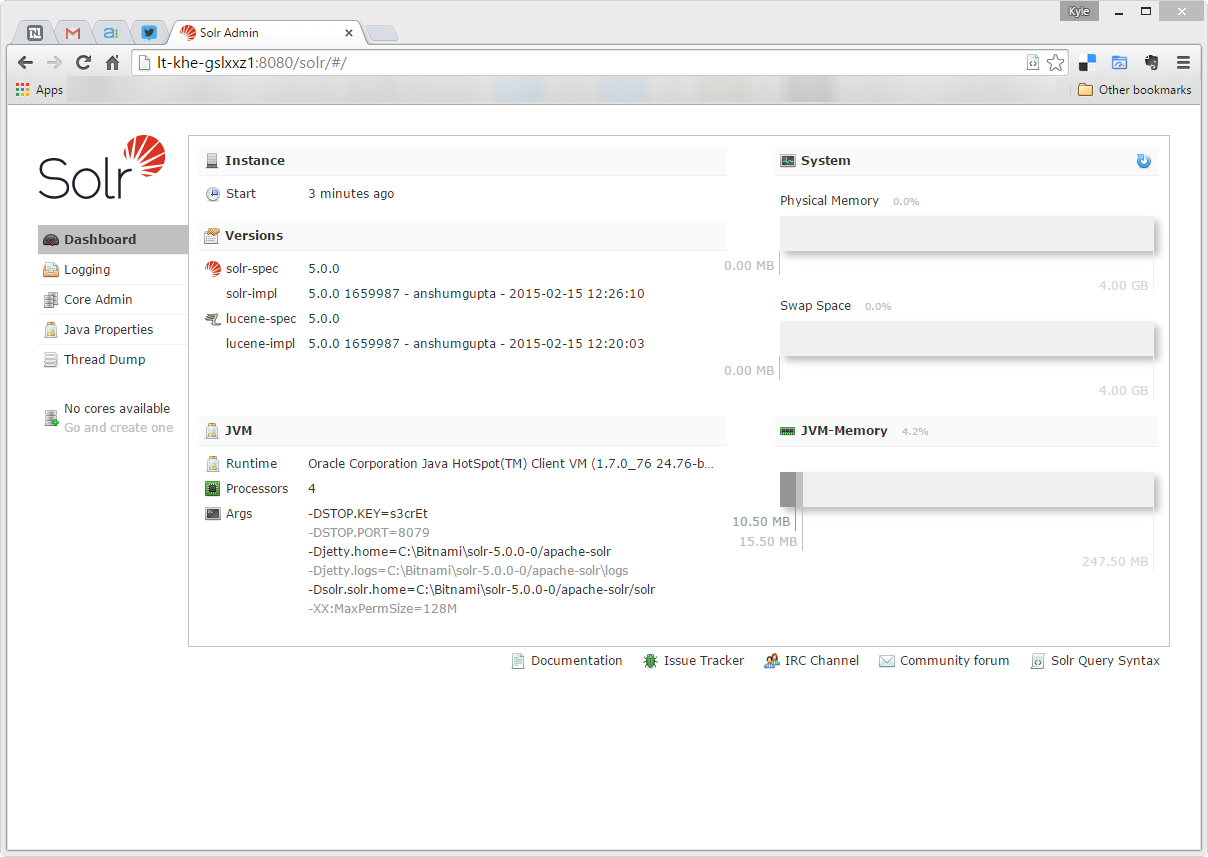Close the Solr Admin tab
This screenshot has height=857, width=1208.
click(x=349, y=33)
